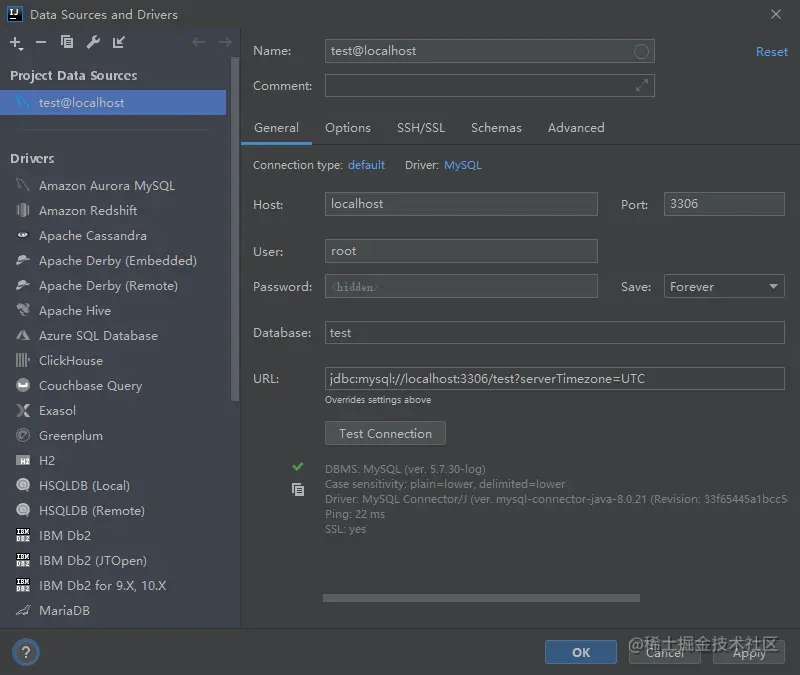Click the OK button

pyautogui.click(x=581, y=652)
